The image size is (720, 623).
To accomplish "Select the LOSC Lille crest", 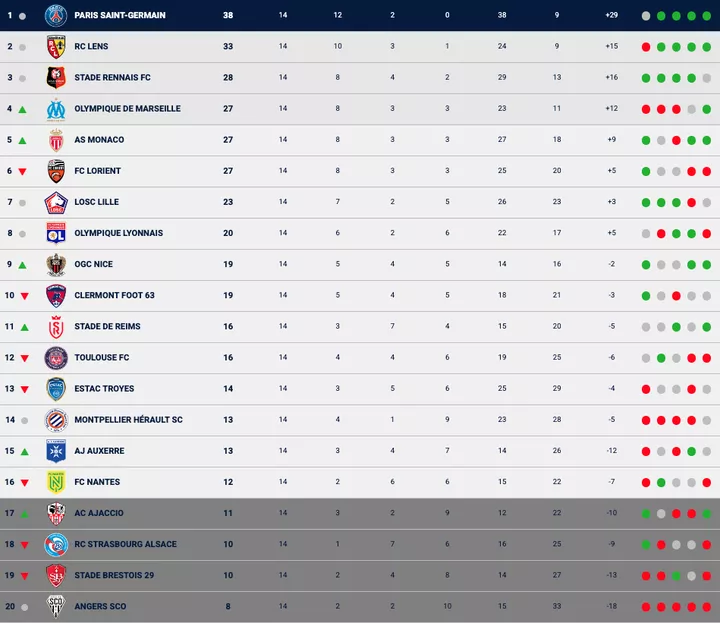I will (56, 202).
